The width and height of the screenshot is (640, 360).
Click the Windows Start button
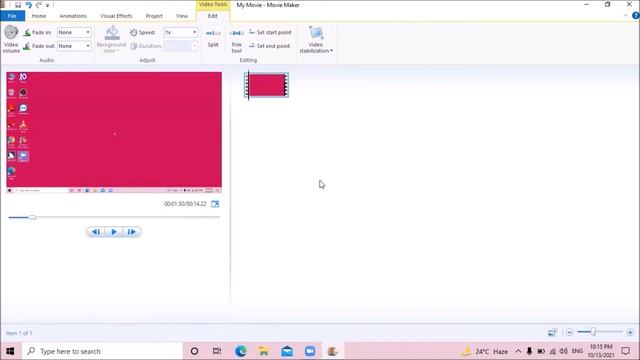(10, 351)
